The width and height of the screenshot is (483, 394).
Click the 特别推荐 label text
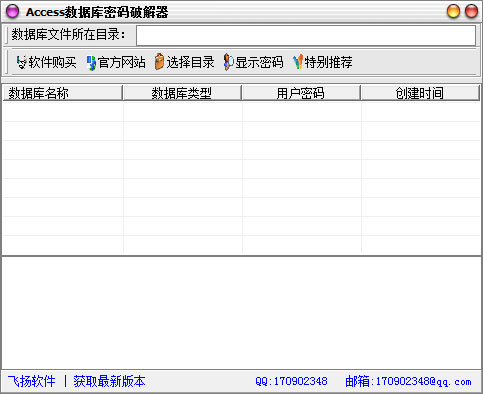tap(328, 62)
